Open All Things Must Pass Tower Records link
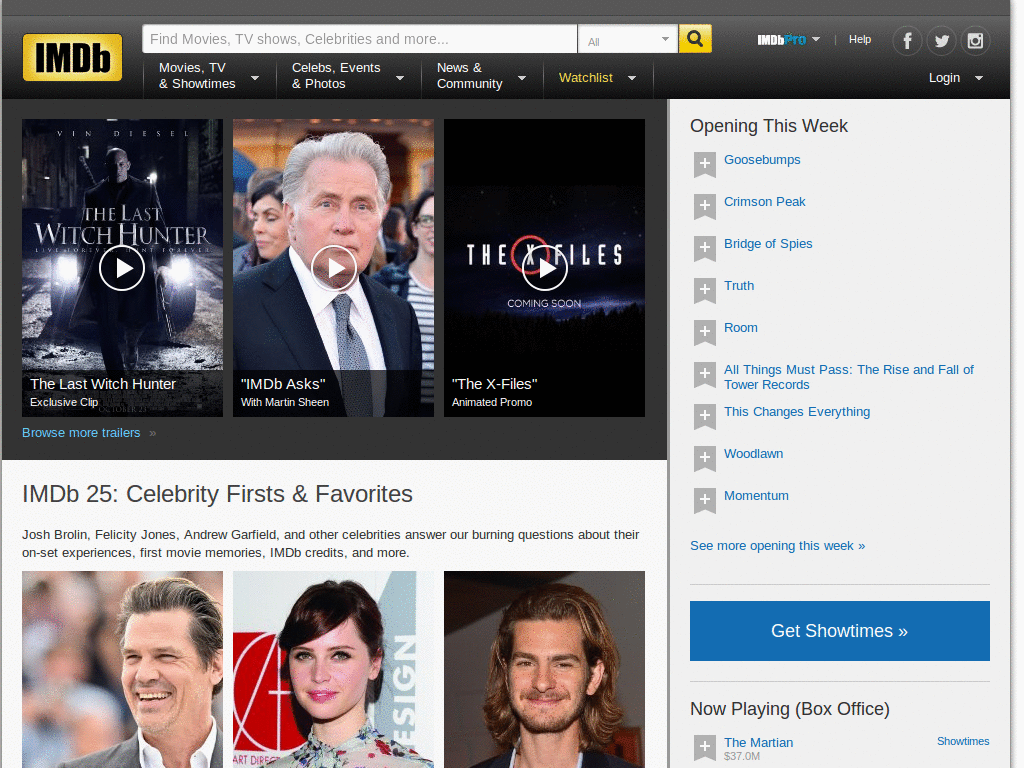The height and width of the screenshot is (768, 1024). 848,377
